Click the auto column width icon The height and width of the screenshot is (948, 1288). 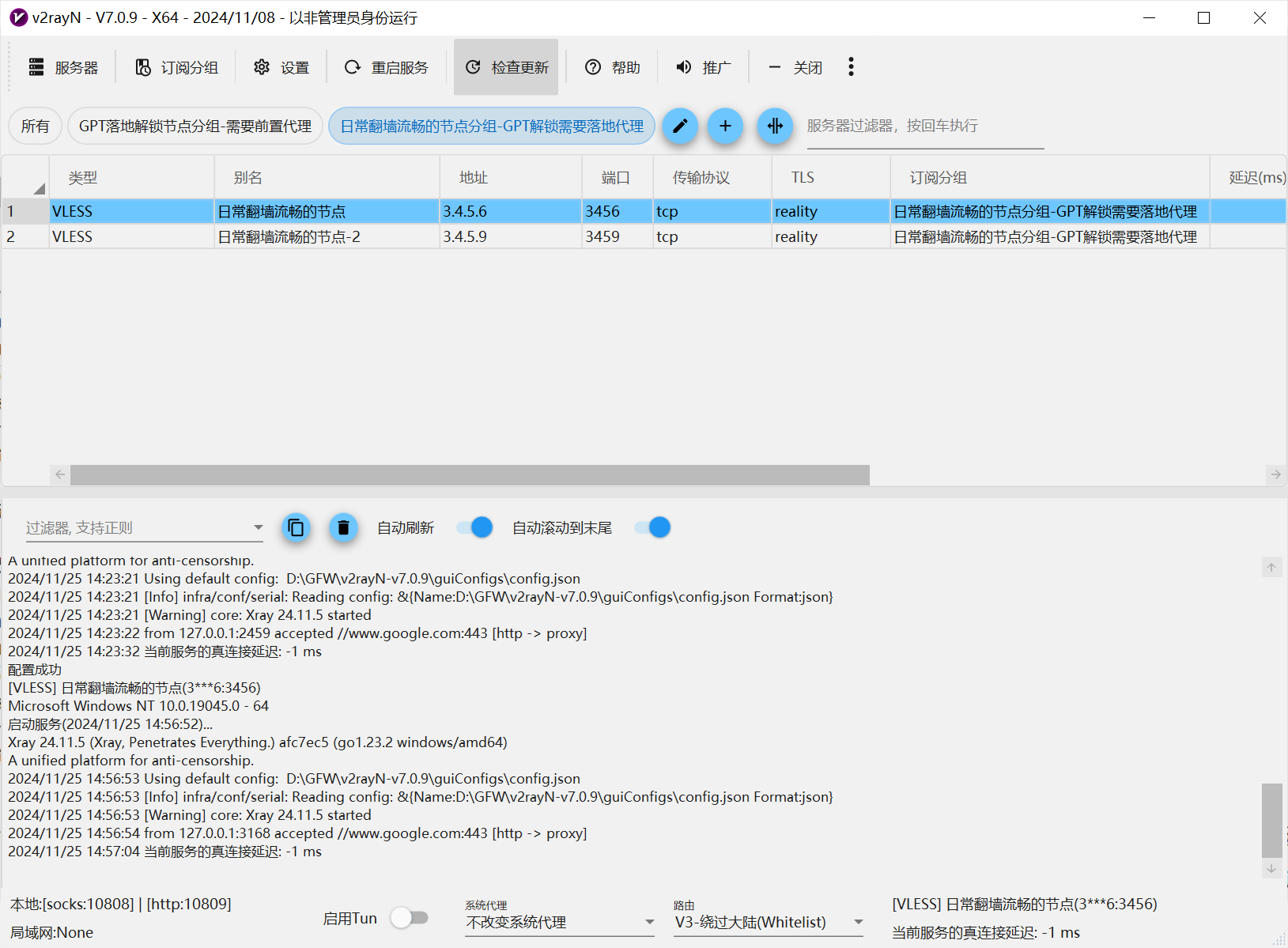(775, 126)
